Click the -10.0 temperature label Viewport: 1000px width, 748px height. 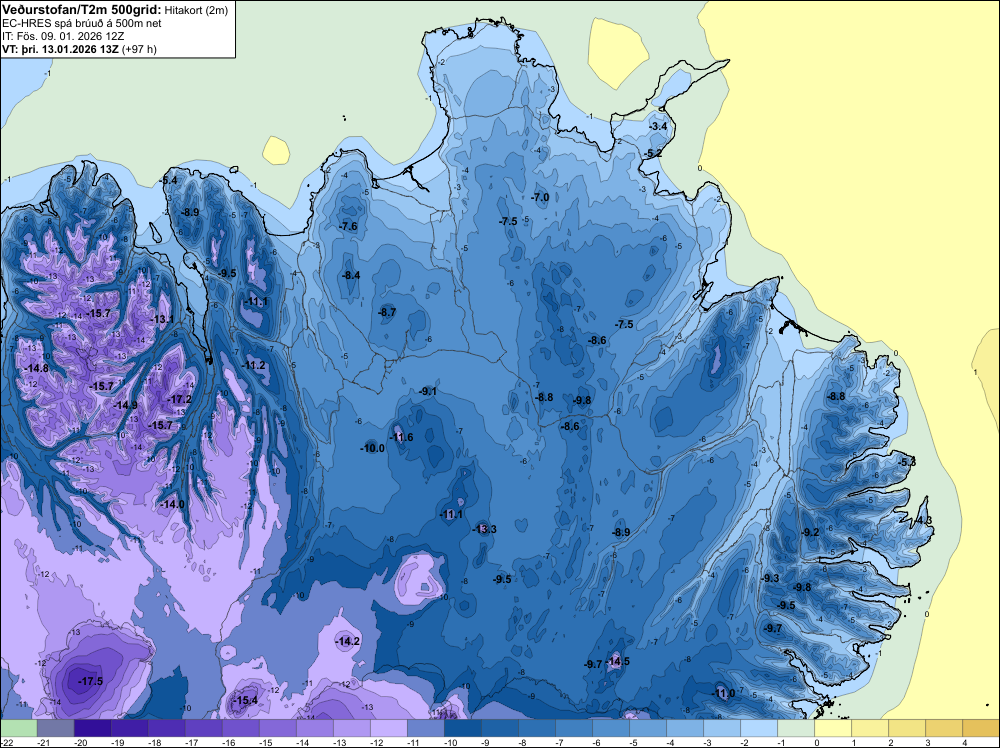click(x=372, y=448)
